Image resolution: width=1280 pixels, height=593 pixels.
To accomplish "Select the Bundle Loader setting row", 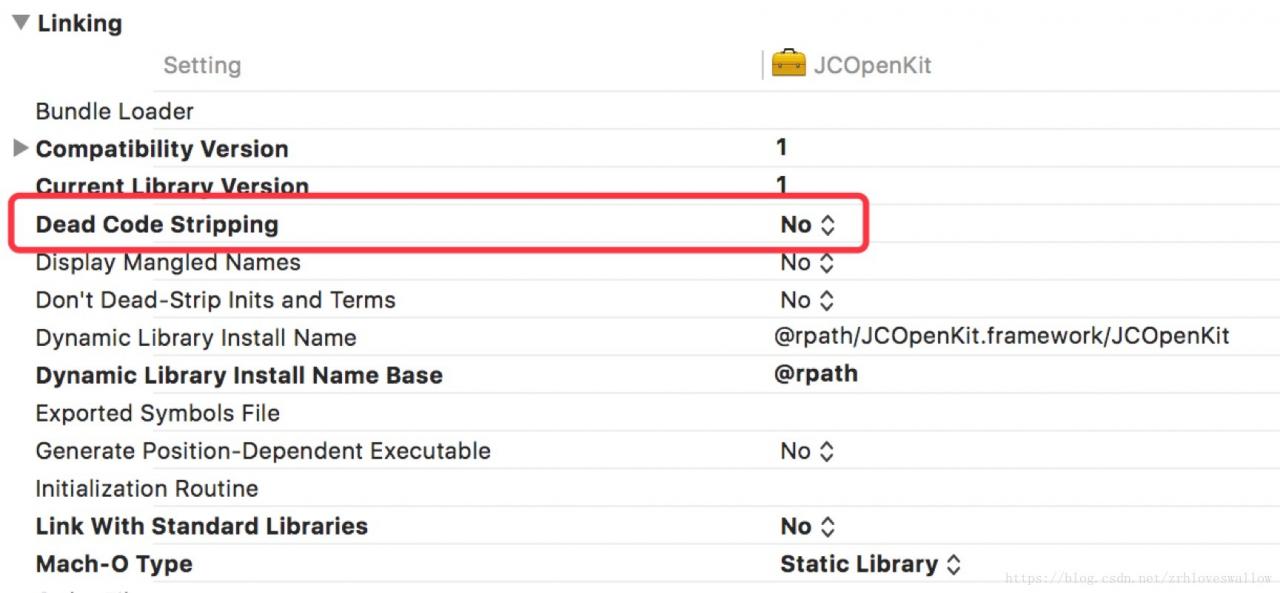I will [115, 111].
